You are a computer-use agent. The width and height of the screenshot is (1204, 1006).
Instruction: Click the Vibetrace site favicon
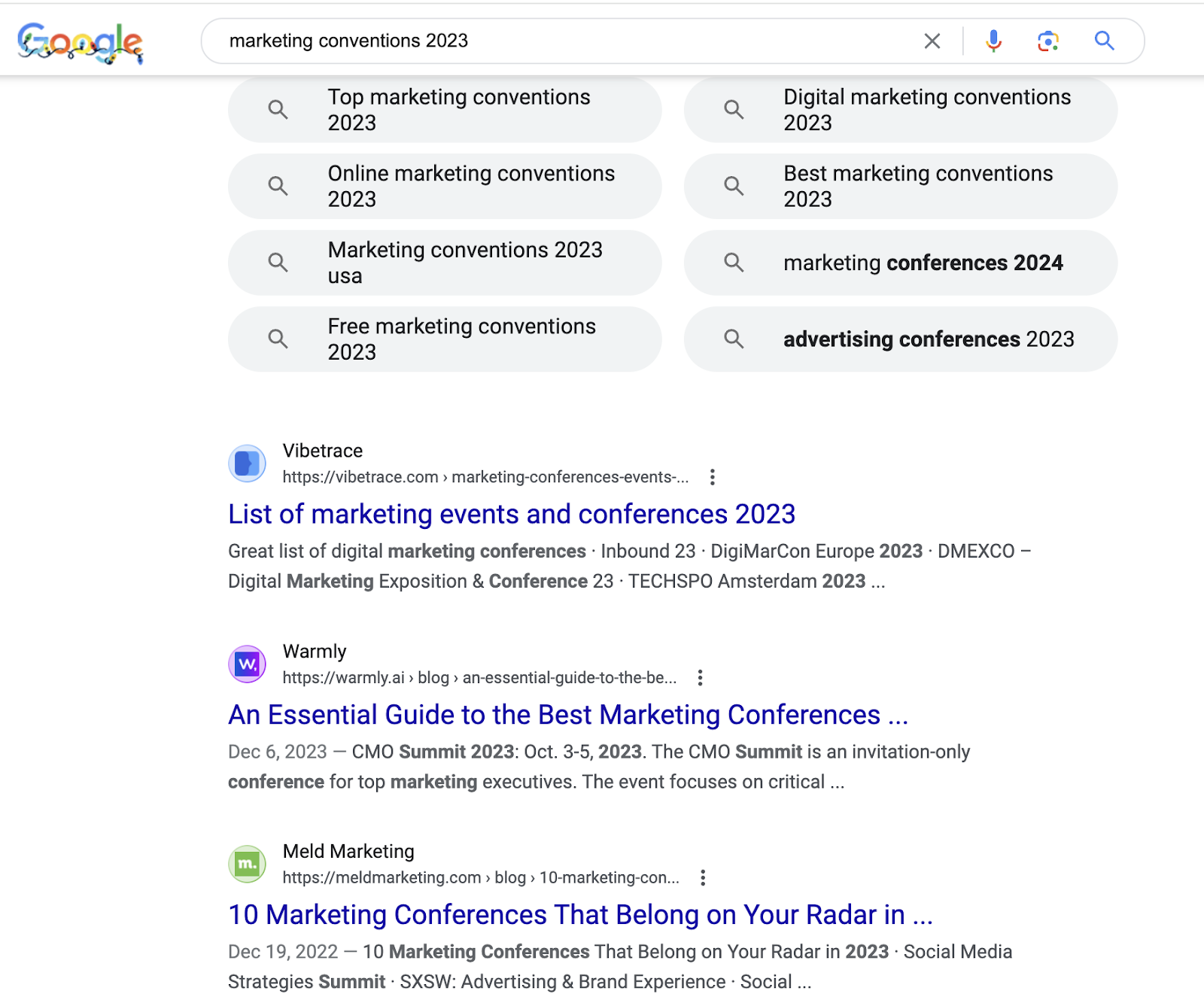tap(247, 463)
